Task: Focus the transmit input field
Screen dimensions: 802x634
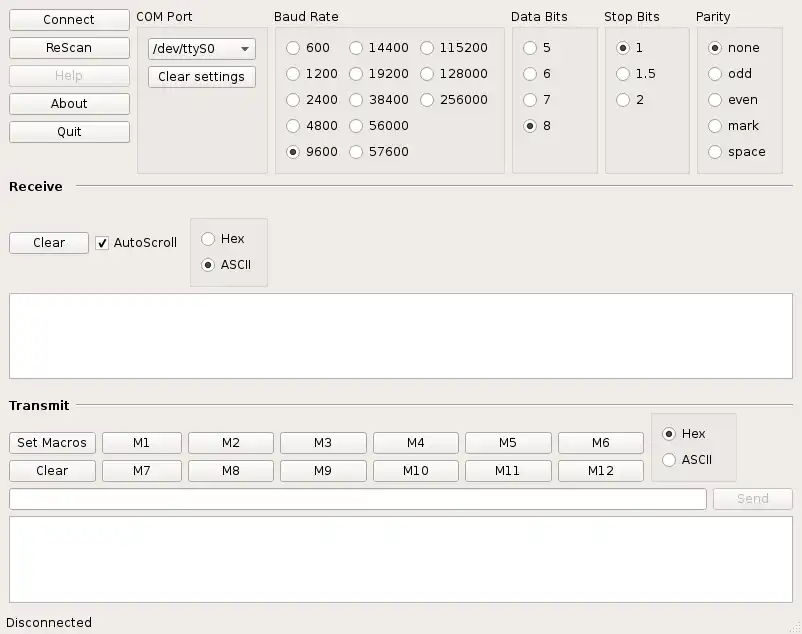Action: pyautogui.click(x=358, y=499)
